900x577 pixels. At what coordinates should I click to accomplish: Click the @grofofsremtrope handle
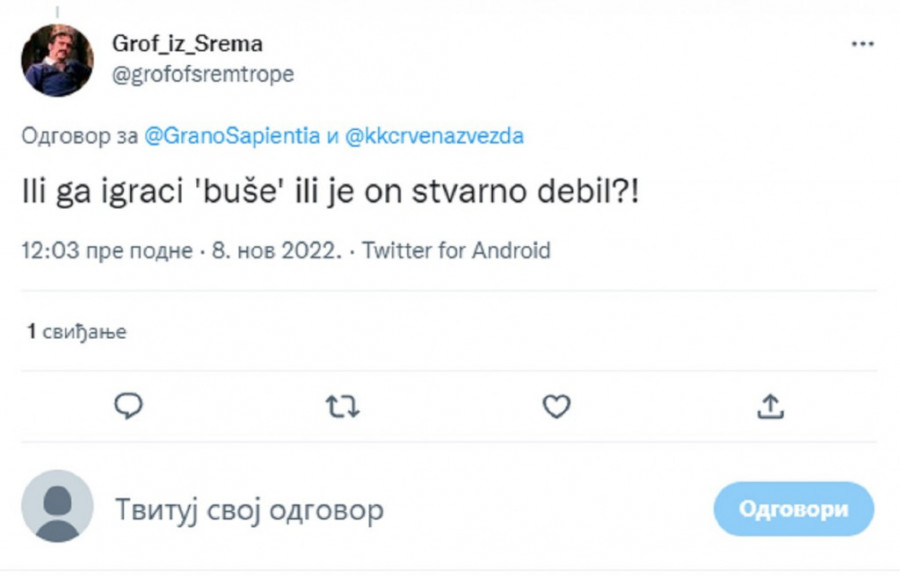pyautogui.click(x=202, y=75)
